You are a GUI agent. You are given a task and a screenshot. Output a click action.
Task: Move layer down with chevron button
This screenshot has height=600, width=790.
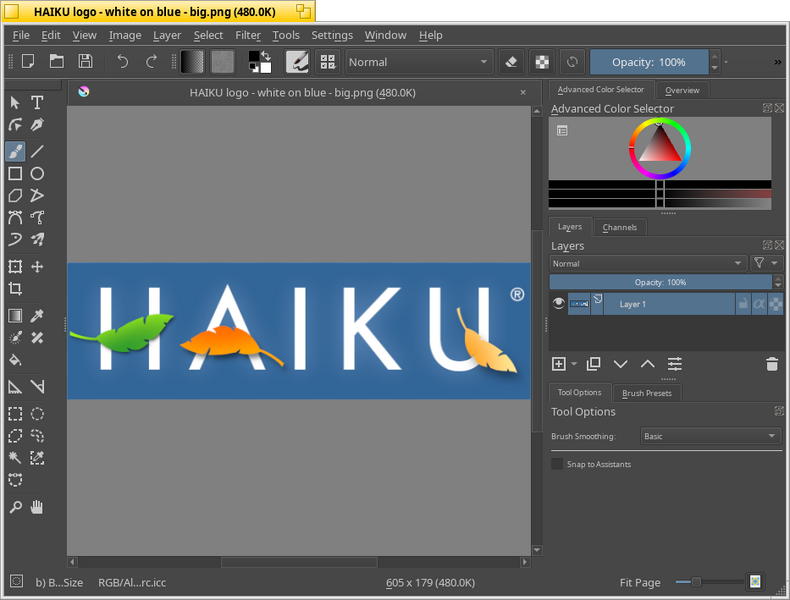(x=620, y=364)
